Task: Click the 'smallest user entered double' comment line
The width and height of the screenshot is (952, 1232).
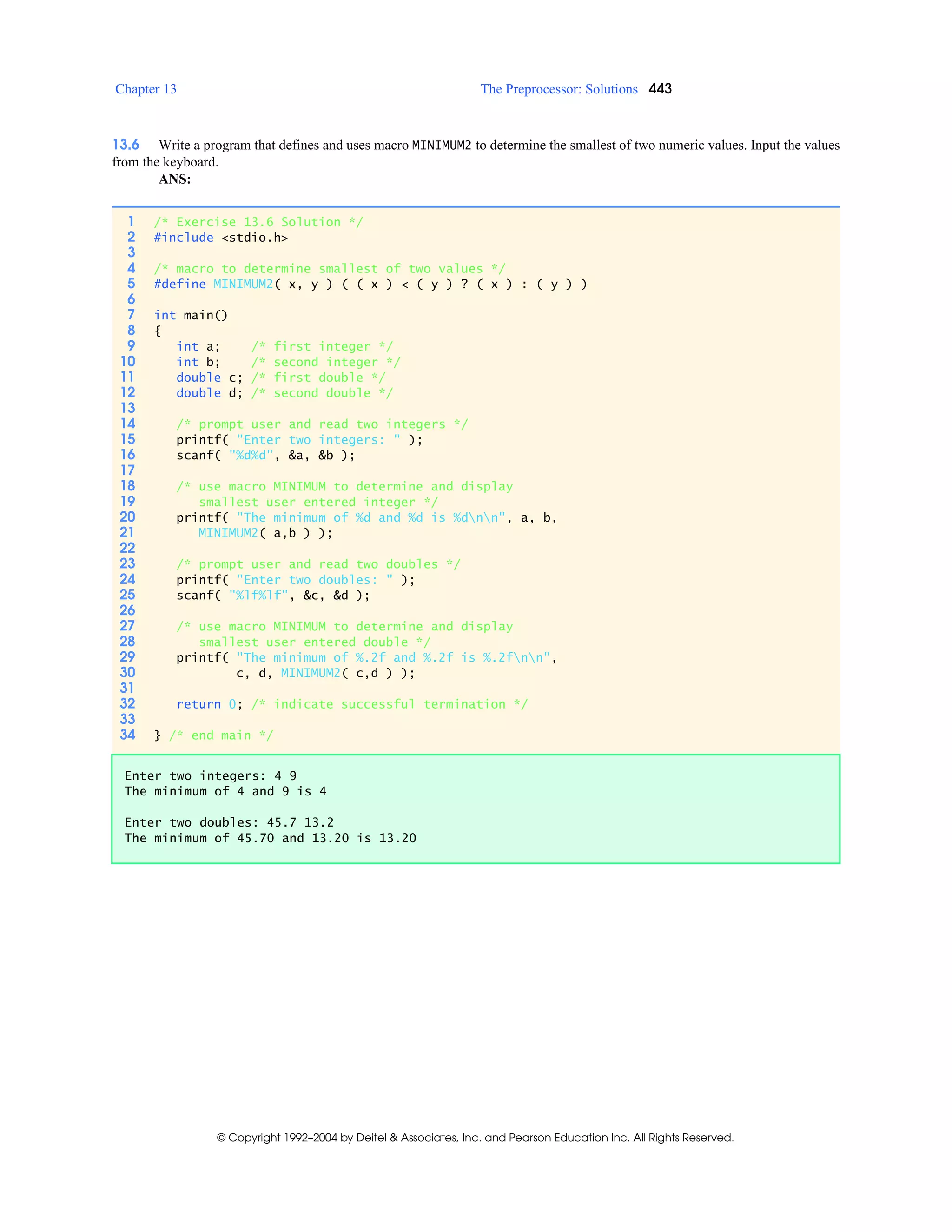Action: pyautogui.click(x=315, y=642)
